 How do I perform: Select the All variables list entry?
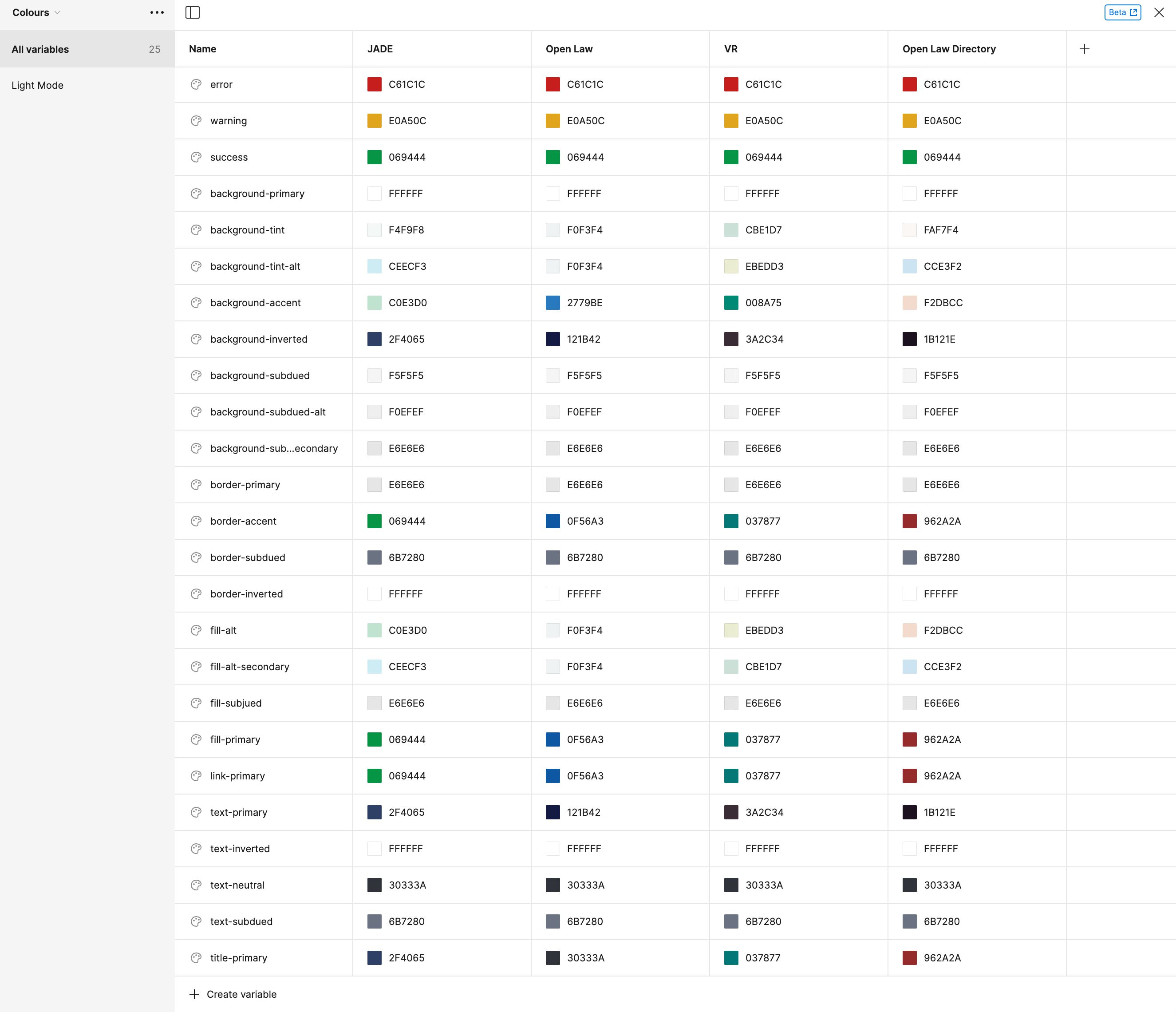coord(40,49)
